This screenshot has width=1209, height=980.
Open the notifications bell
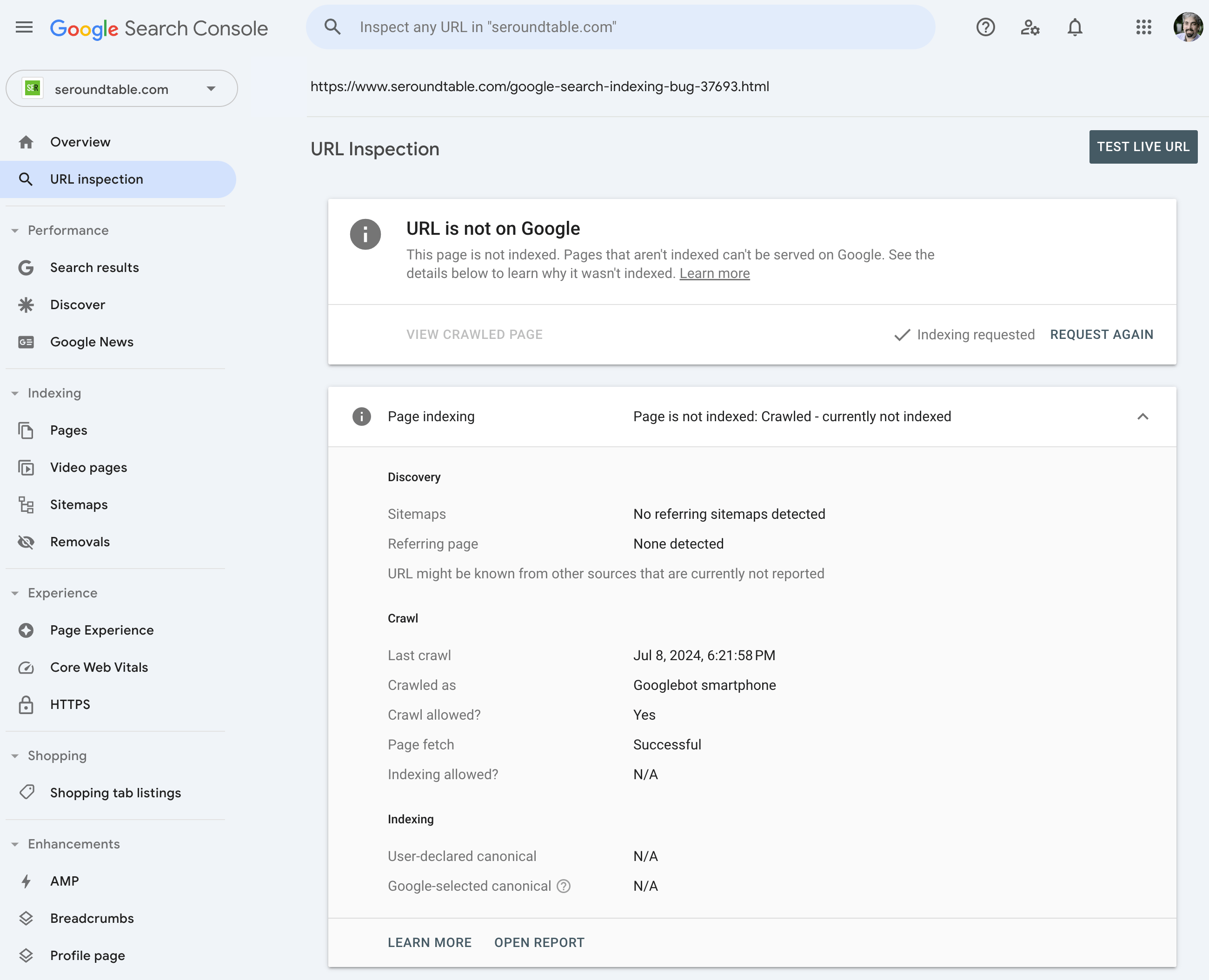(1075, 27)
